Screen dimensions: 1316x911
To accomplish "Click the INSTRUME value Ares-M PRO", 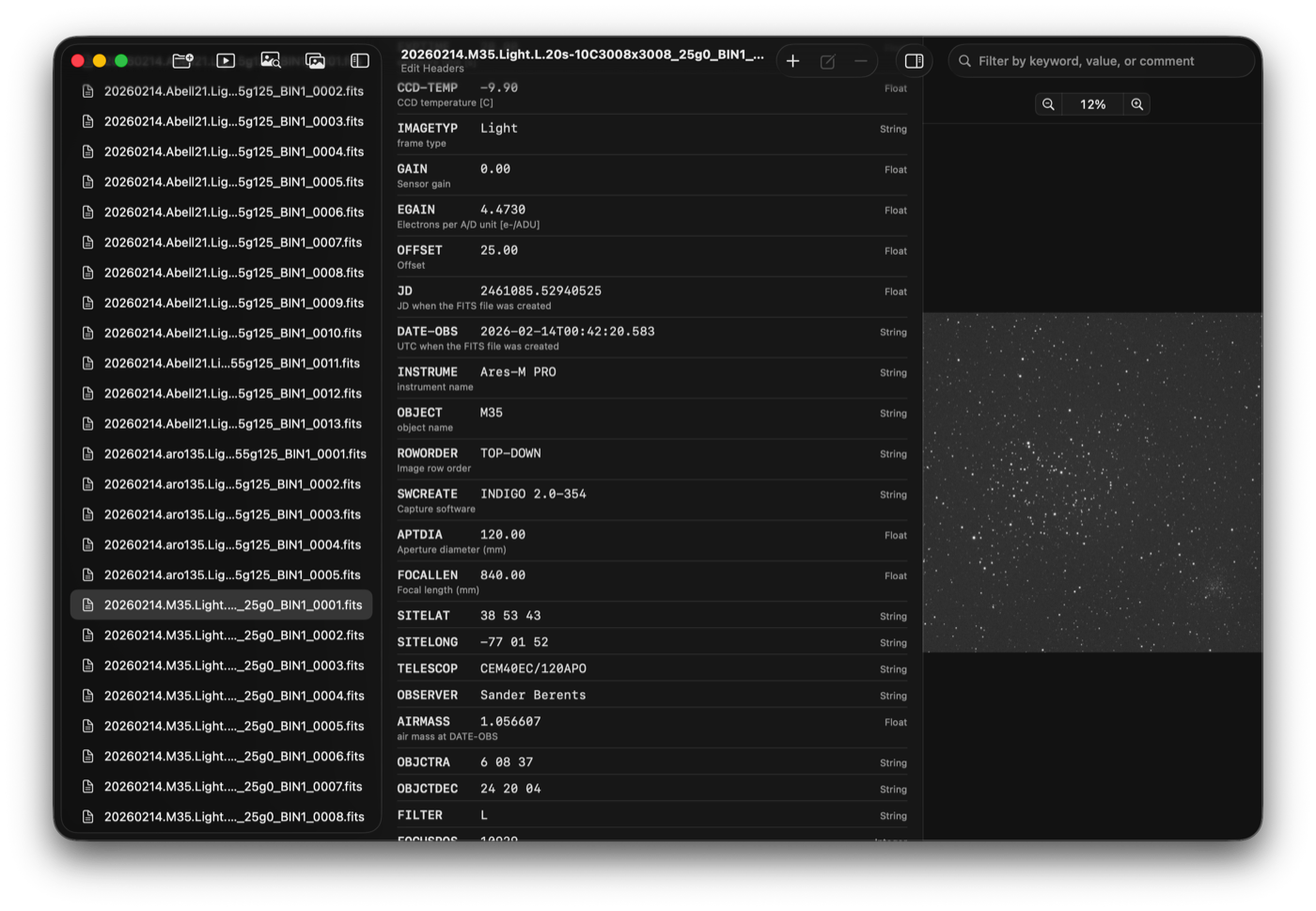I will click(x=518, y=371).
